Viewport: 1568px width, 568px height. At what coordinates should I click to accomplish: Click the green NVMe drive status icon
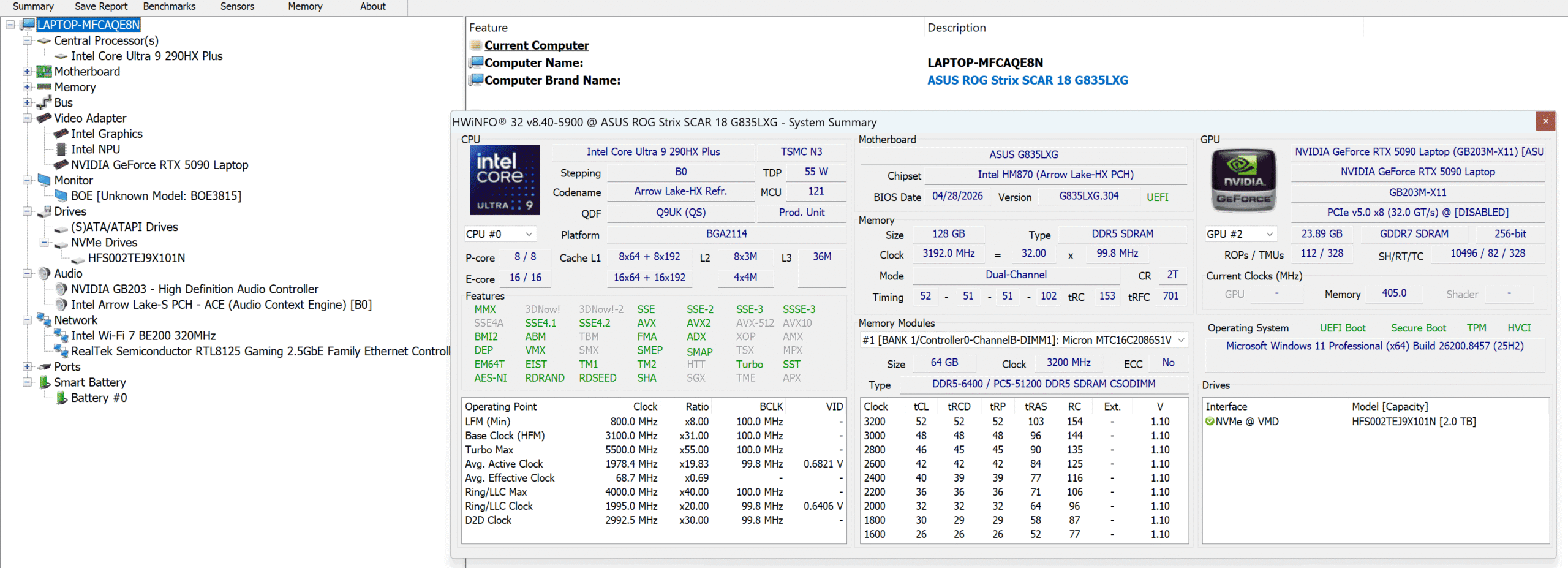pos(1210,422)
